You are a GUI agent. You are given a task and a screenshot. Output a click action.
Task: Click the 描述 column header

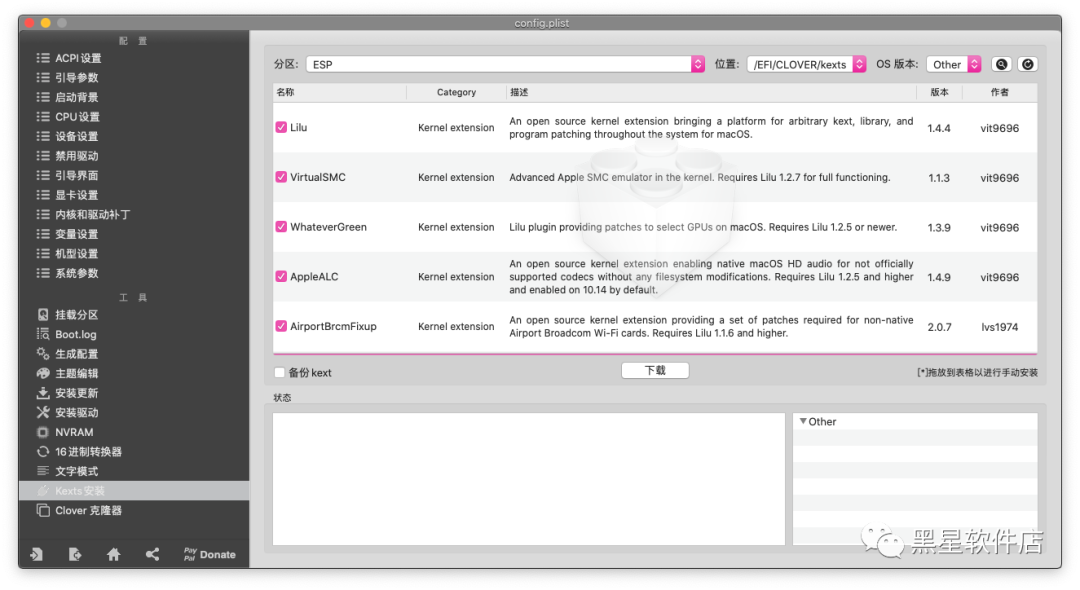[x=711, y=92]
